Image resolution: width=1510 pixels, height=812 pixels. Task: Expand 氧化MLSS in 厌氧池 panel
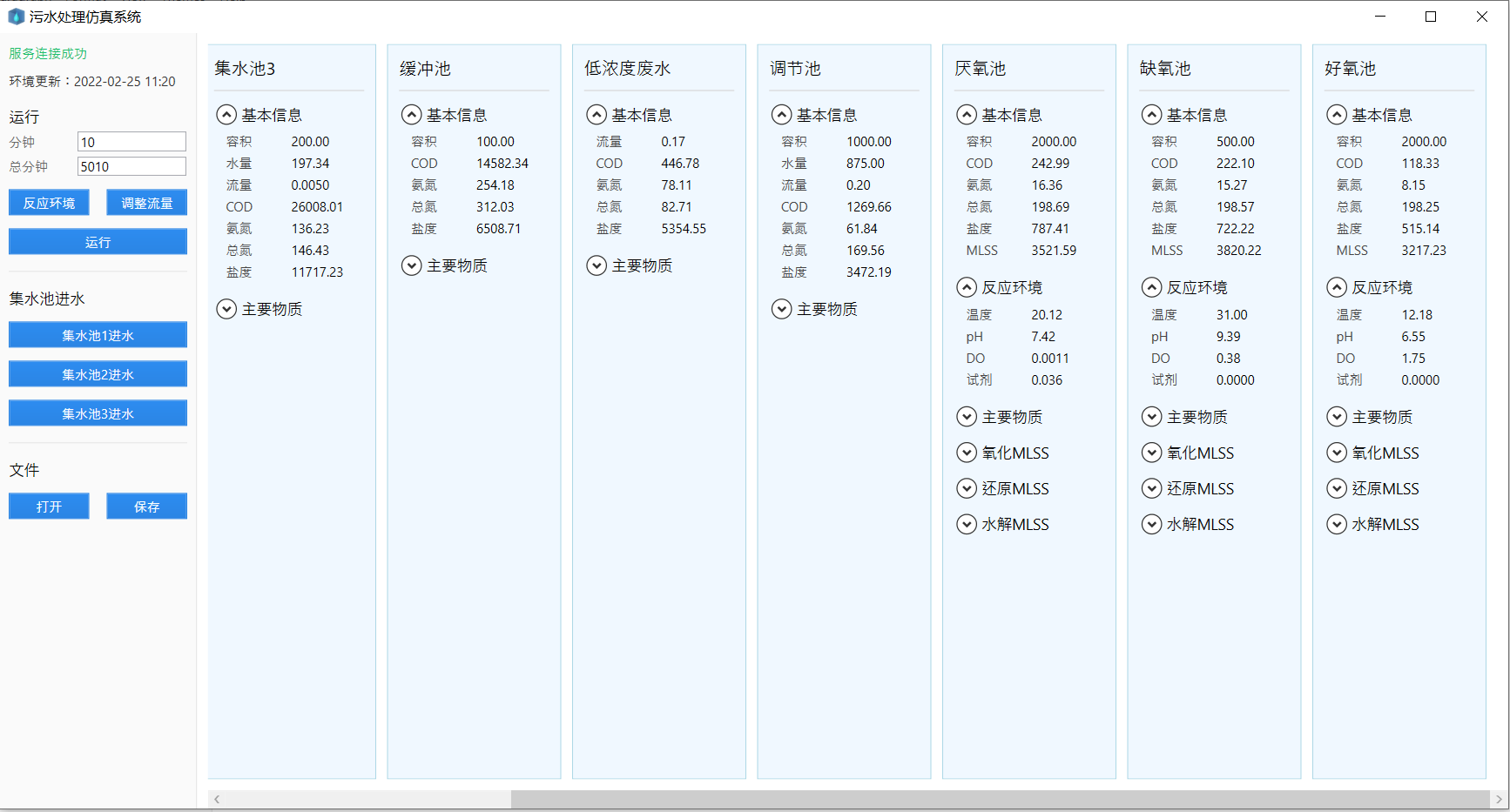pyautogui.click(x=967, y=453)
